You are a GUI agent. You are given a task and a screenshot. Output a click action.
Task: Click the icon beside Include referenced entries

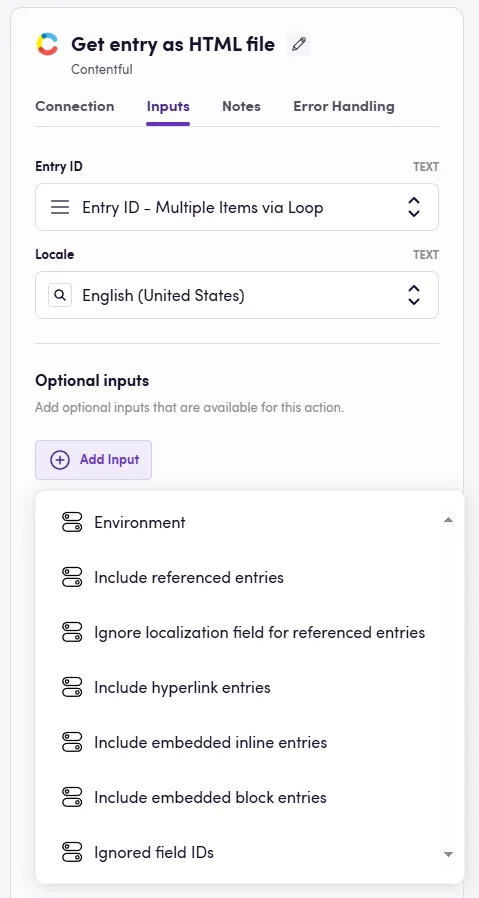72,577
